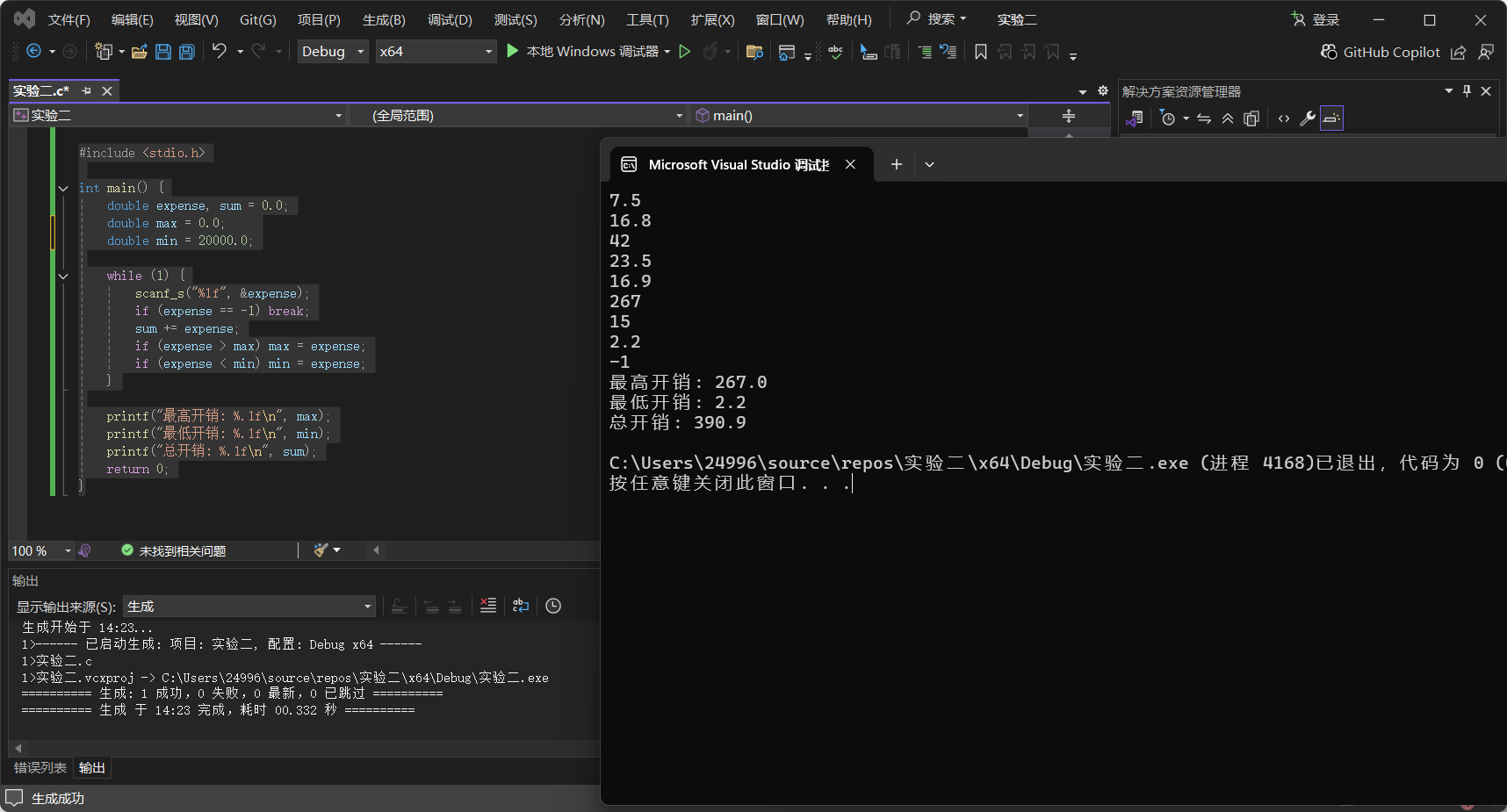1507x812 pixels.
Task: Click the 搜索 search button
Action: coord(937,18)
